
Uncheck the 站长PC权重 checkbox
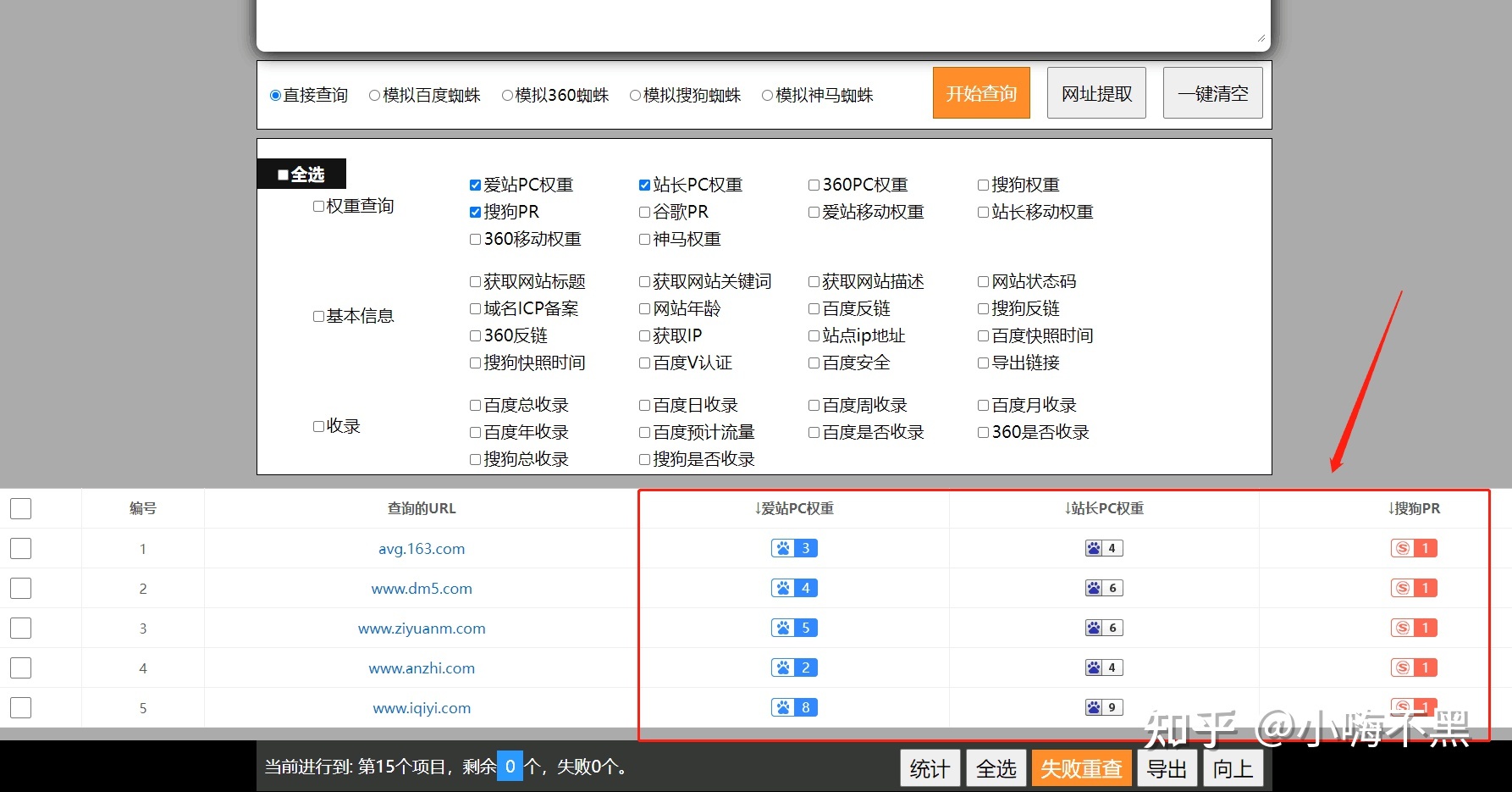[644, 185]
